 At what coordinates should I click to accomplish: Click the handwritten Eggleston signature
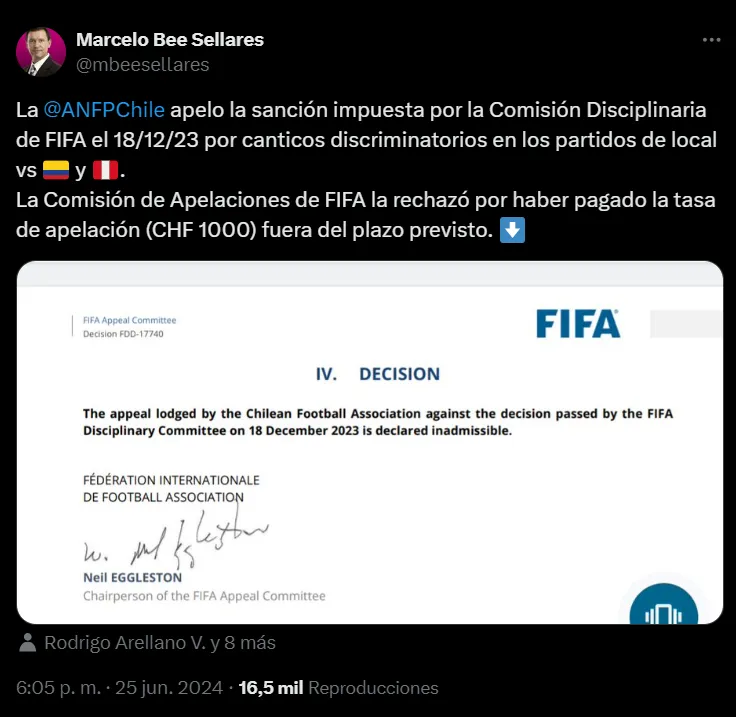176,540
